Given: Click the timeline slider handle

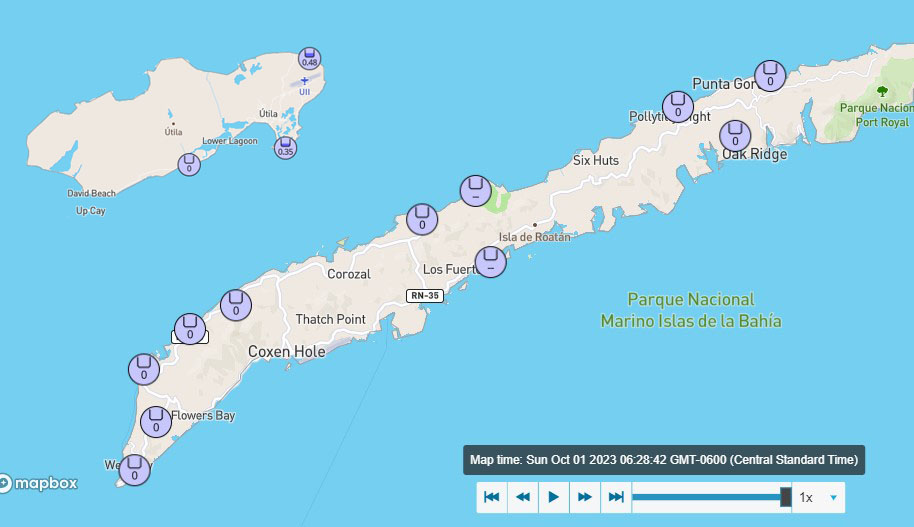Looking at the screenshot, I should coord(785,496).
